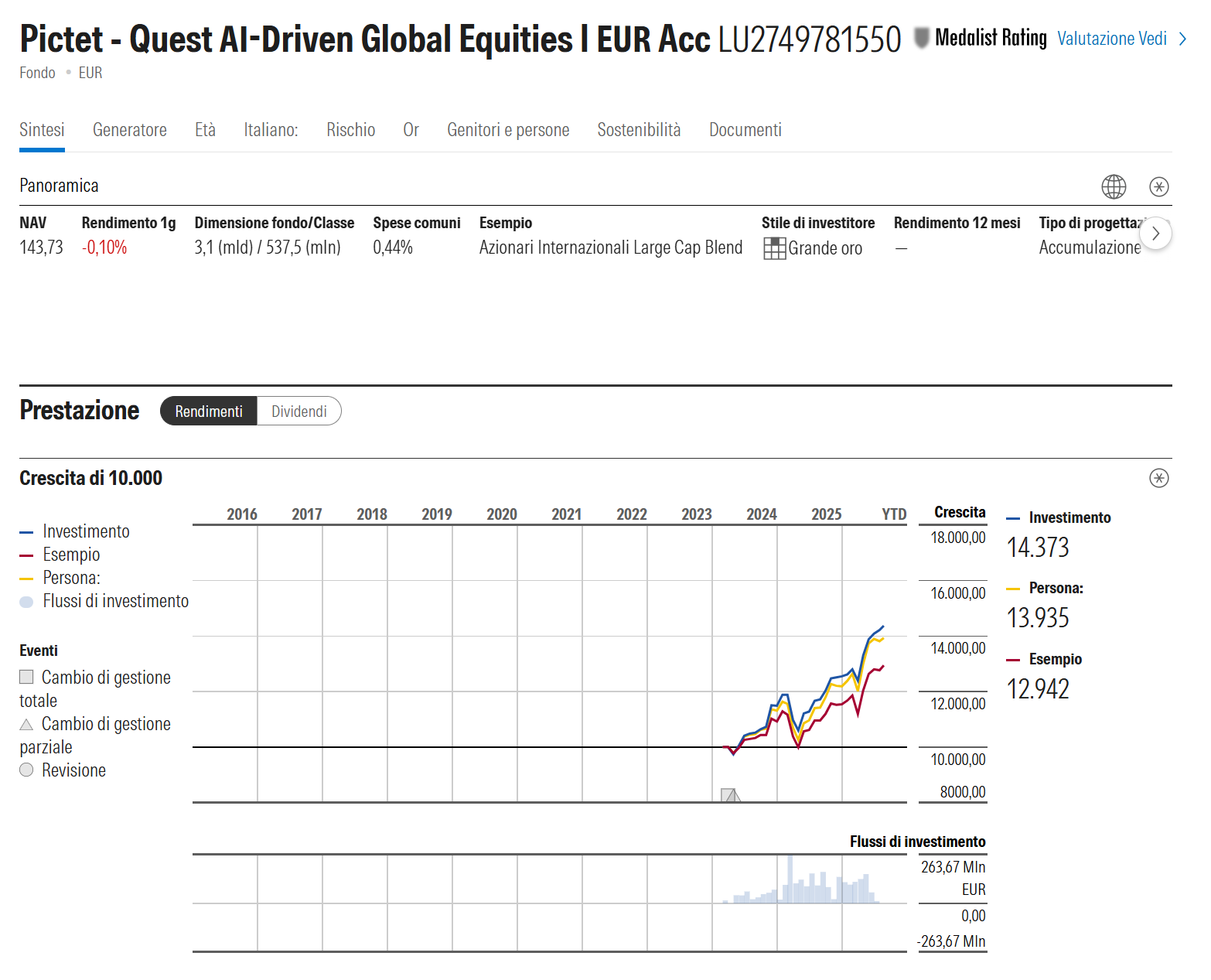The width and height of the screenshot is (1211, 980).
Task: Go to the Italiano: tab
Action: tap(271, 129)
